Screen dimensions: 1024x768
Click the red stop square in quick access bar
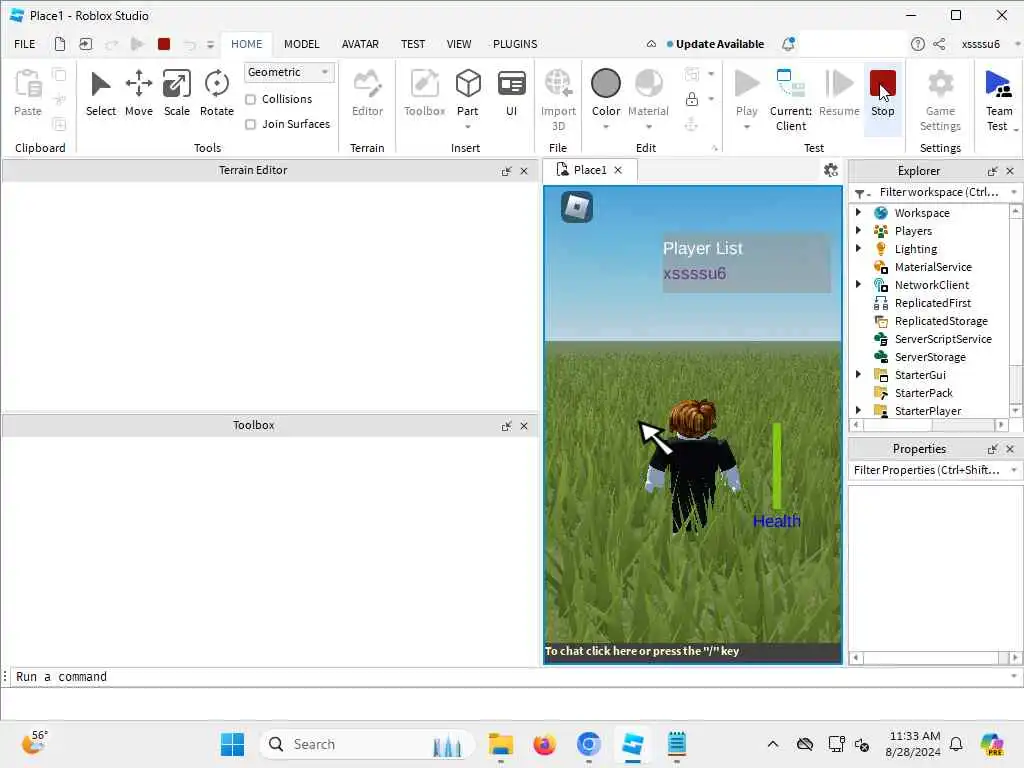164,44
